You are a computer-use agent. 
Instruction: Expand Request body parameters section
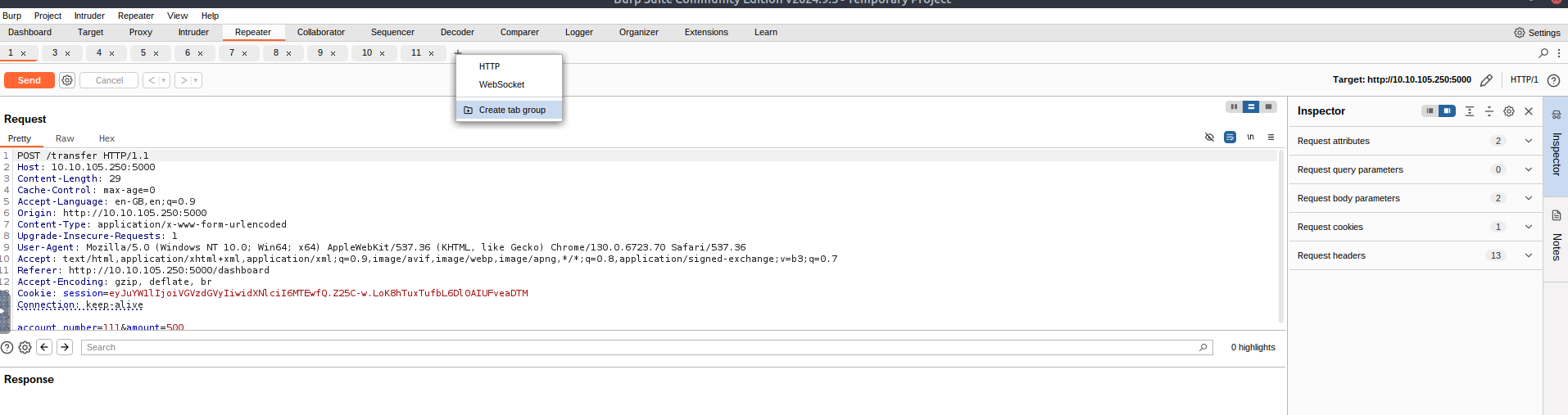point(1529,198)
